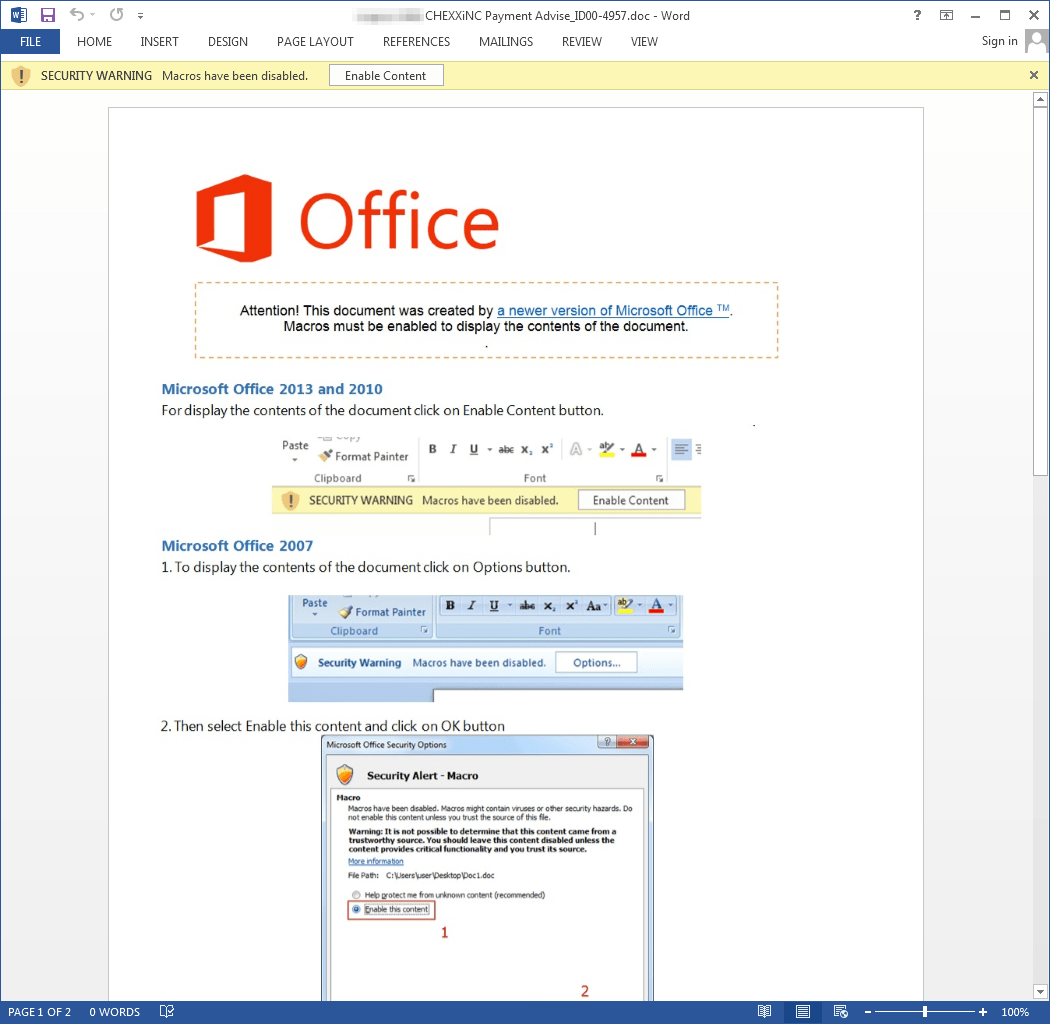Click the zoom slider handle in status bar

[x=925, y=1011]
